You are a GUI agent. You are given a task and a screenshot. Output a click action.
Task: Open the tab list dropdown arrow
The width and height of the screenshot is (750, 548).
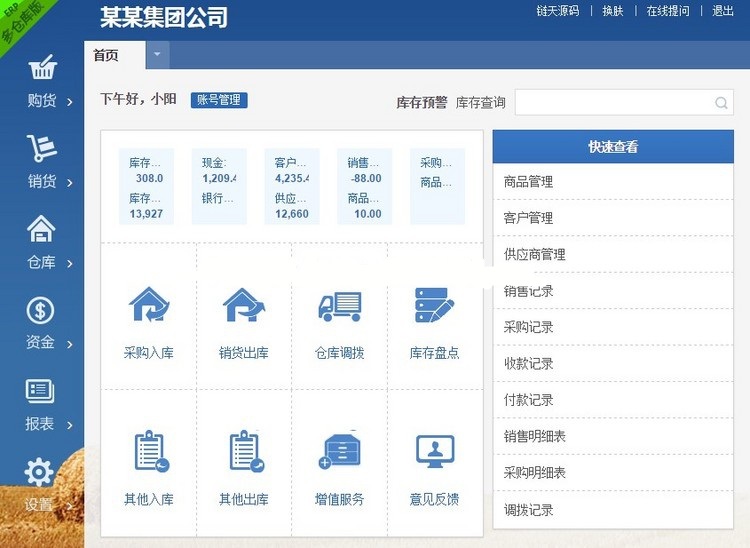157,54
